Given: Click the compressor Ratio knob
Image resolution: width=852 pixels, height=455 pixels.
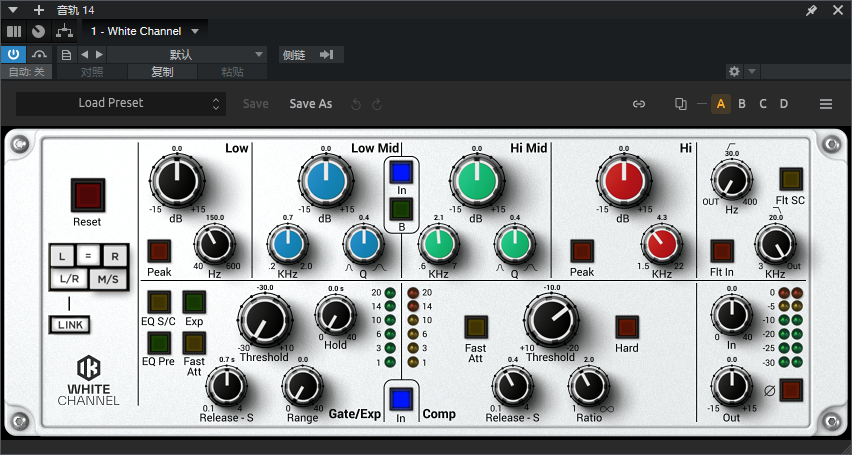Looking at the screenshot, I should (x=589, y=386).
